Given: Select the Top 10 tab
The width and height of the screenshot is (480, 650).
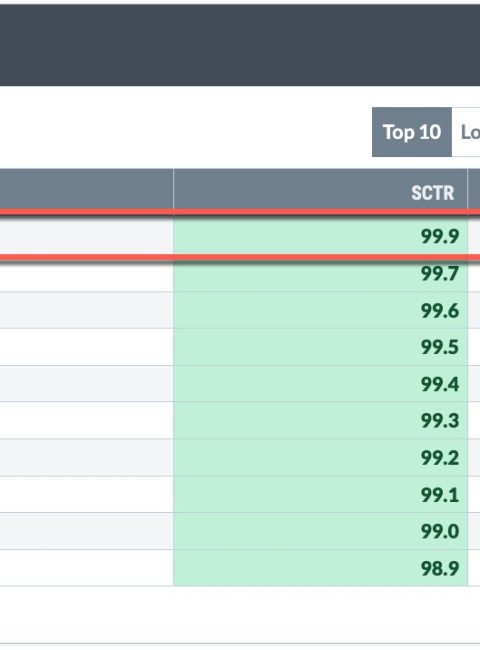Looking at the screenshot, I should (x=412, y=132).
